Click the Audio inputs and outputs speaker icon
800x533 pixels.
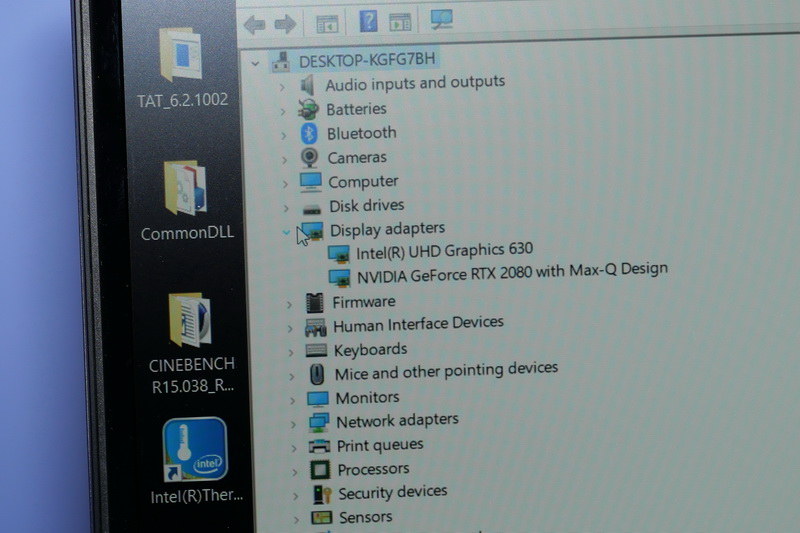pyautogui.click(x=307, y=85)
